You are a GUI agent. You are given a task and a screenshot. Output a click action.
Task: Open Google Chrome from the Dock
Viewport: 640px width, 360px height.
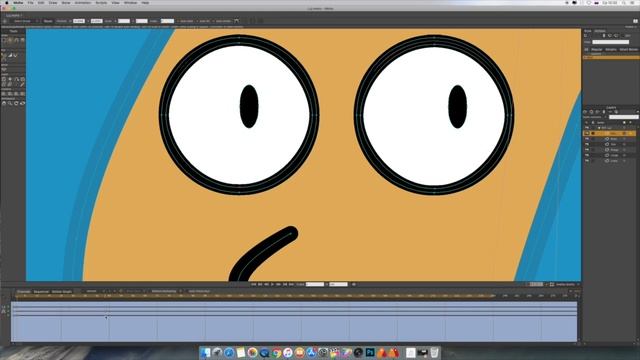(276, 353)
